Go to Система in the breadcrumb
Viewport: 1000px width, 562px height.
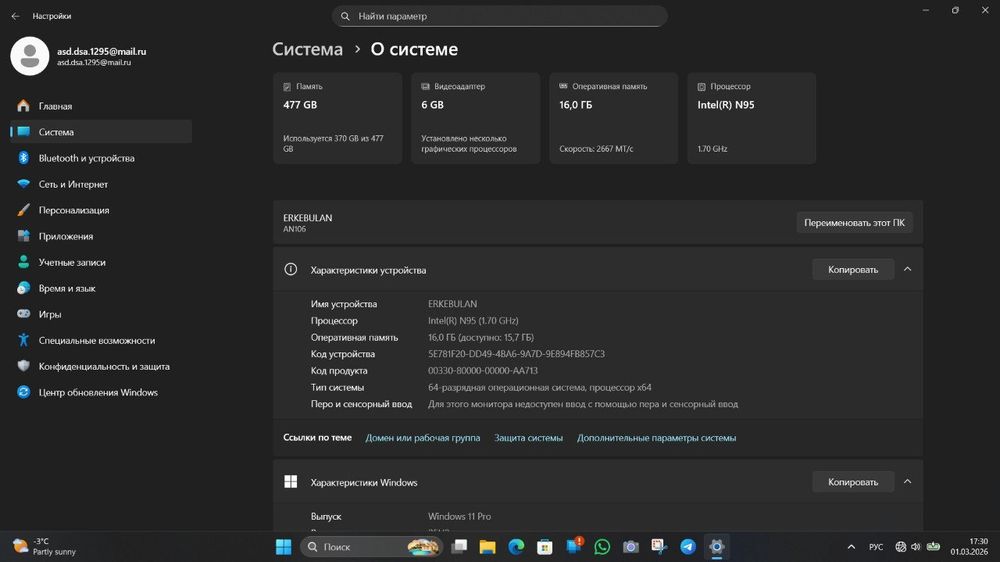click(307, 49)
